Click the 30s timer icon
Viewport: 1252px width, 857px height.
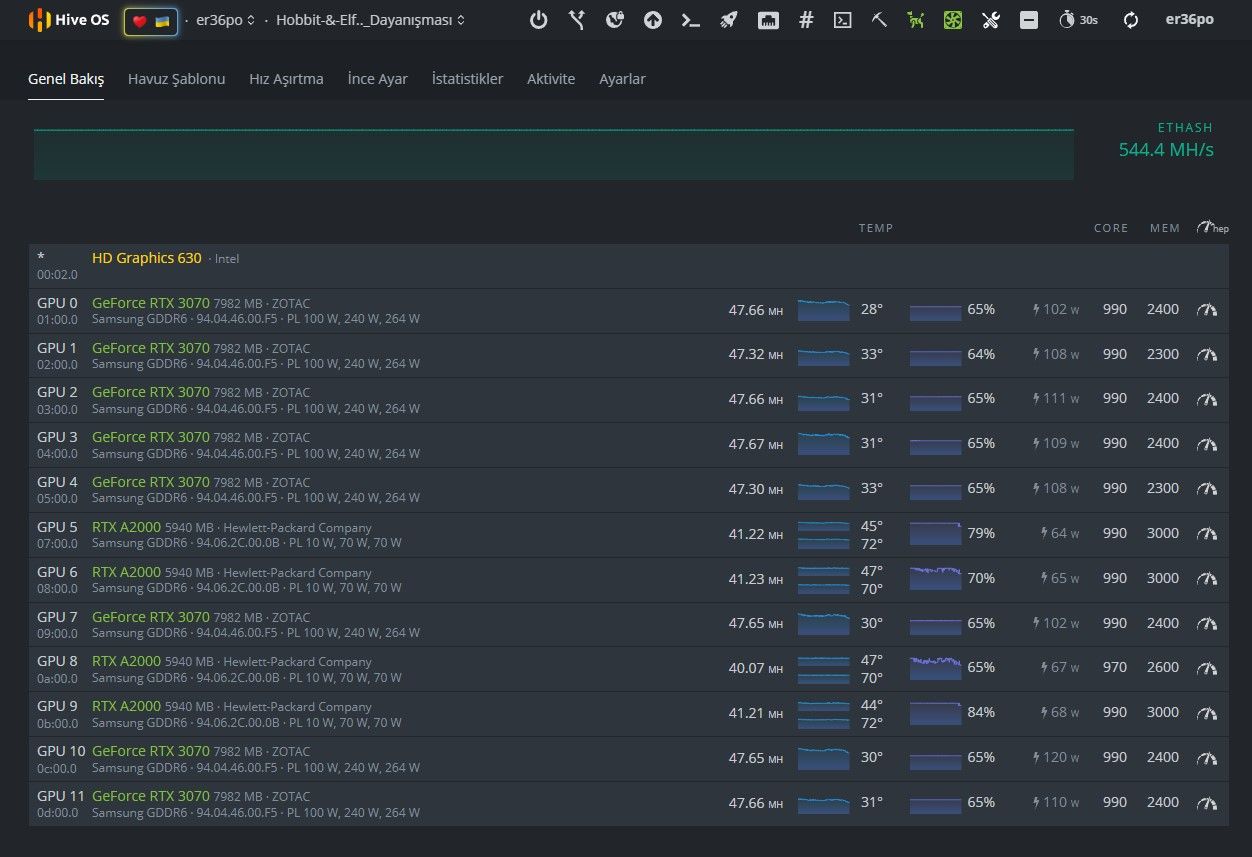click(x=1078, y=19)
